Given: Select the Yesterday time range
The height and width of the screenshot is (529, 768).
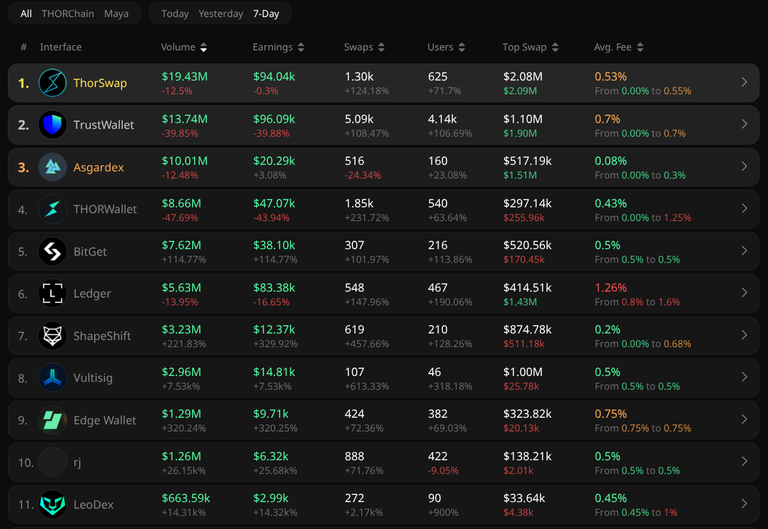Looking at the screenshot, I should tap(220, 14).
